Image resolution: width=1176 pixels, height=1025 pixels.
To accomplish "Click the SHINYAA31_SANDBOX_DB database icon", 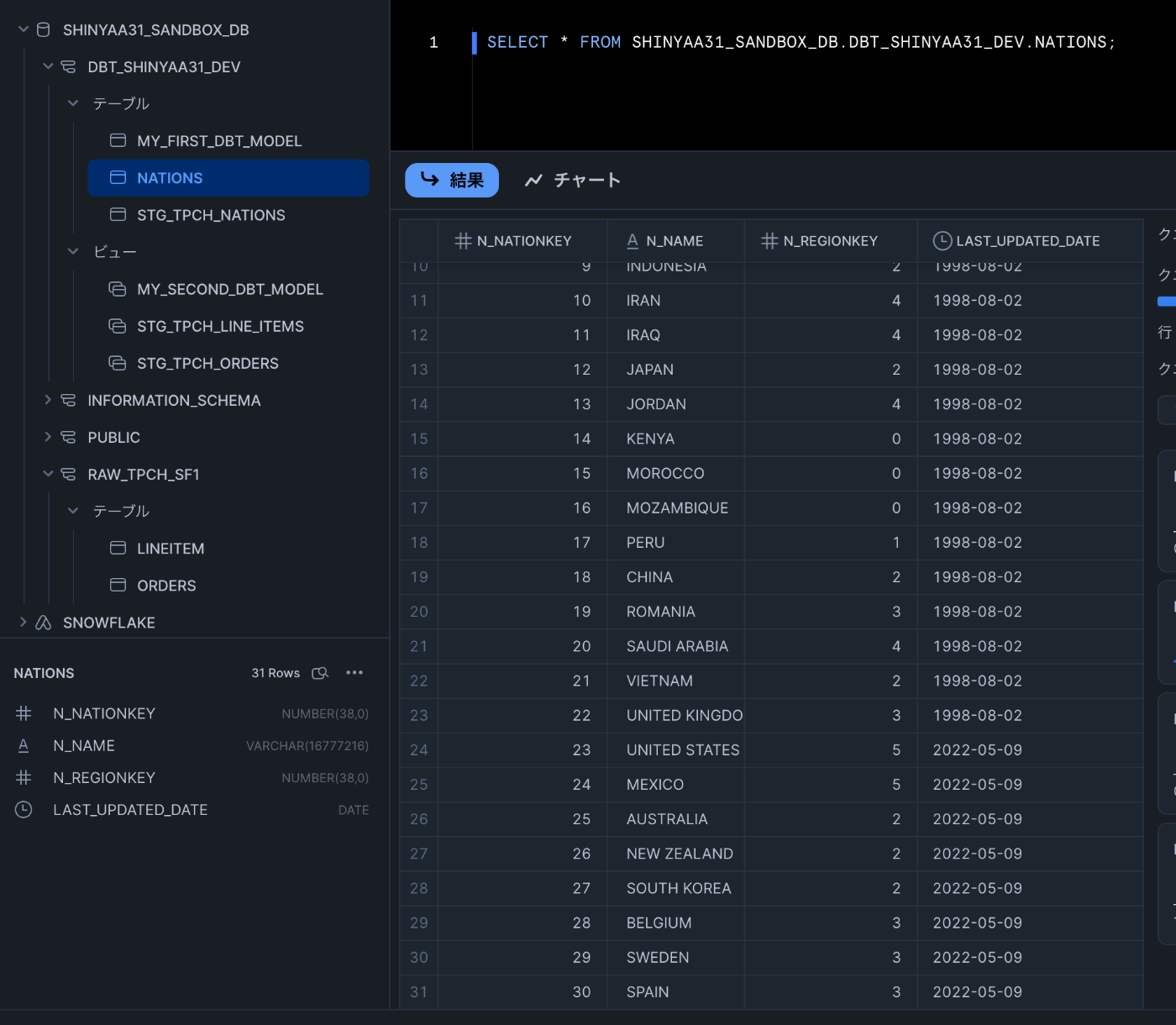I will (44, 29).
